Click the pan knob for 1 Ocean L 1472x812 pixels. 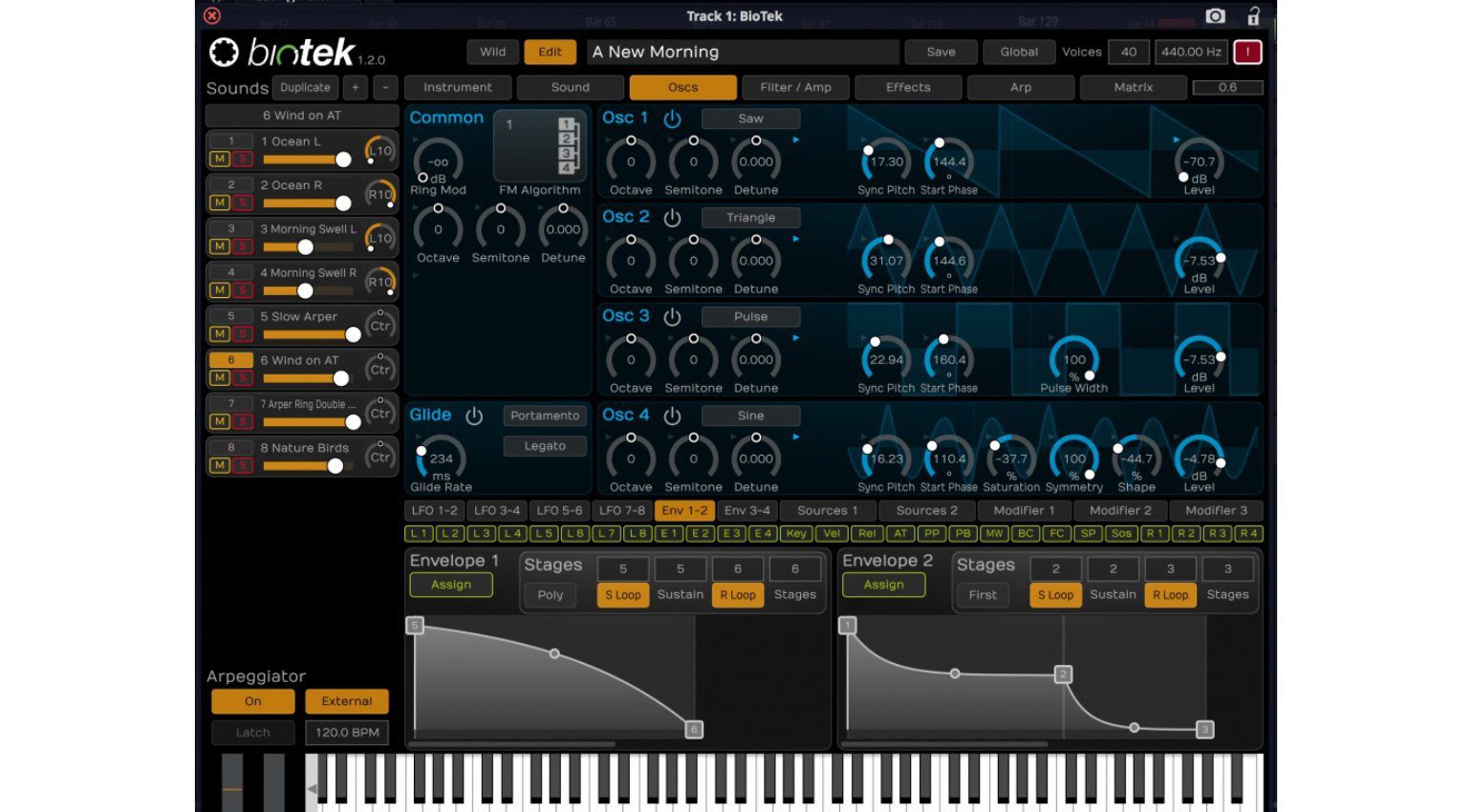pyautogui.click(x=379, y=150)
